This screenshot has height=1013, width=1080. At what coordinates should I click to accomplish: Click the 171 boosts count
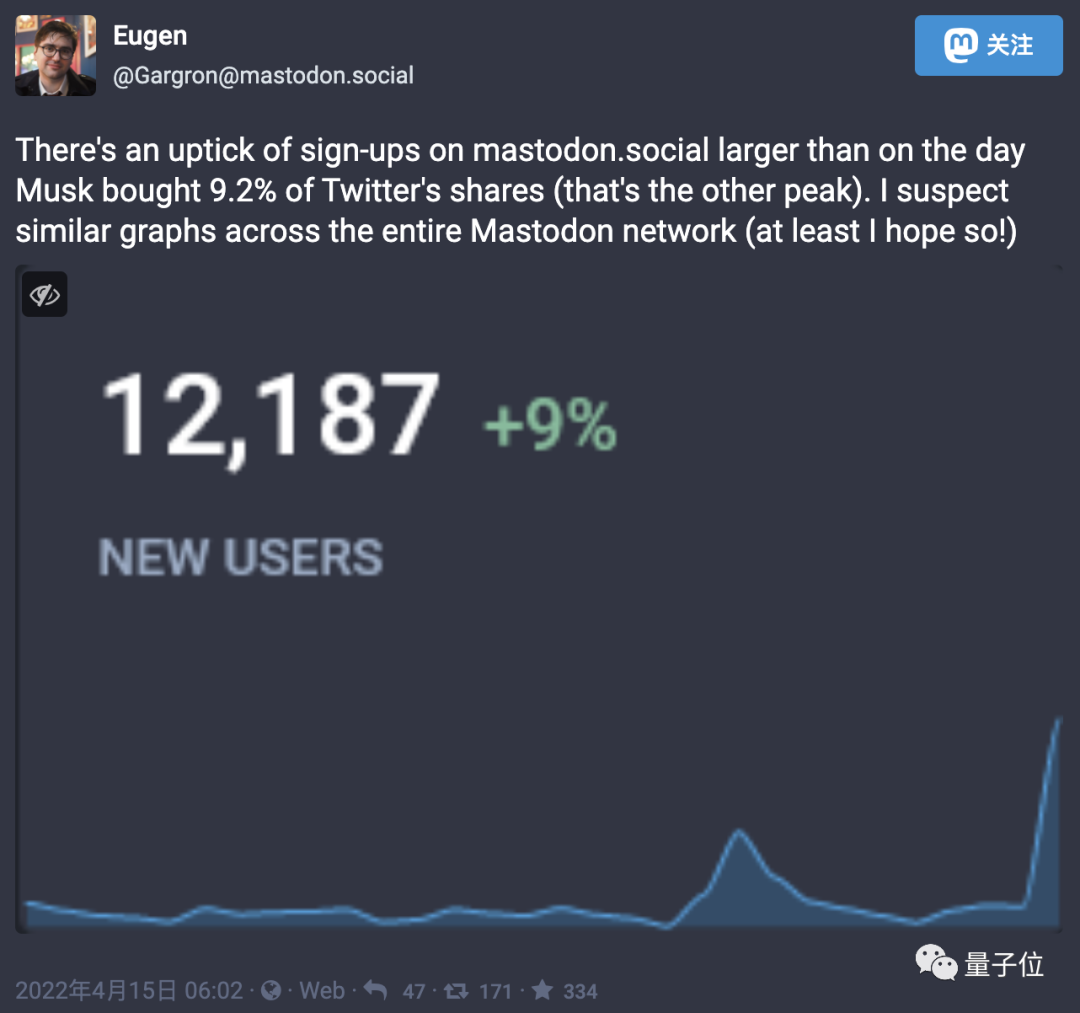tap(495, 991)
